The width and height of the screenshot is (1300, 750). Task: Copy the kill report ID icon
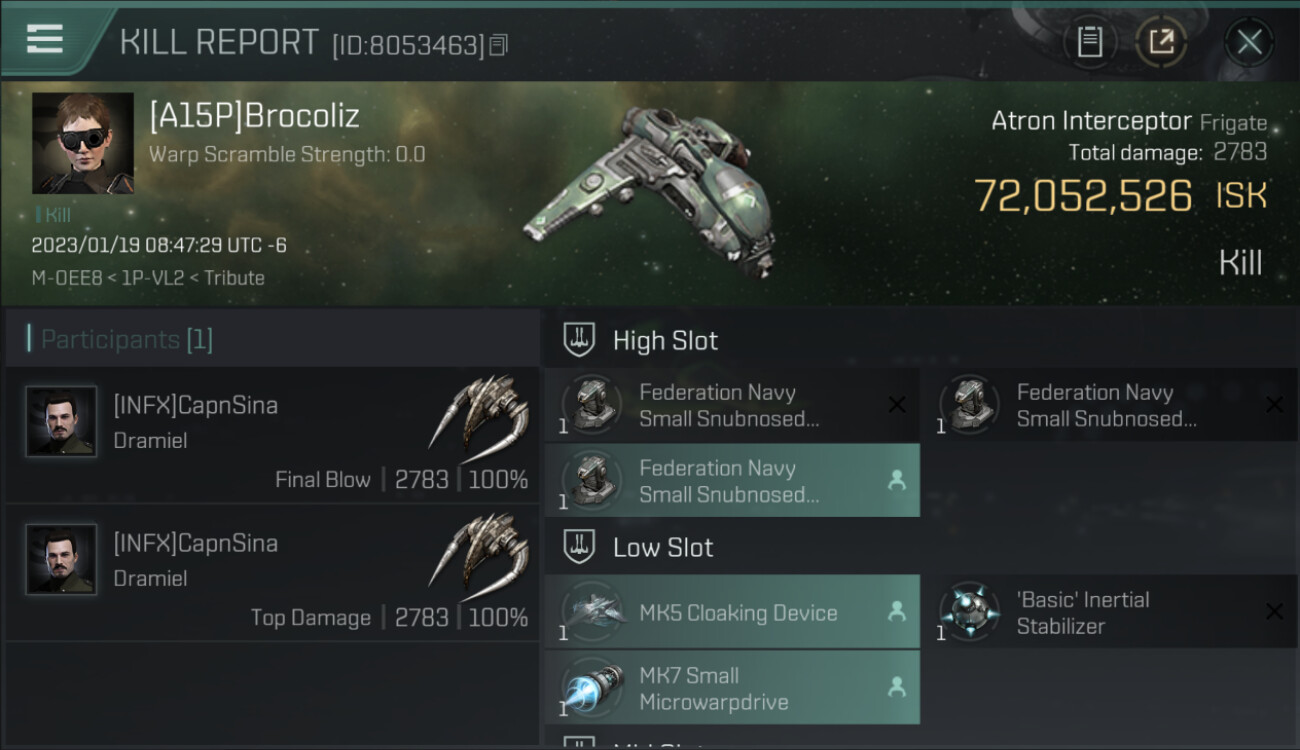499,45
